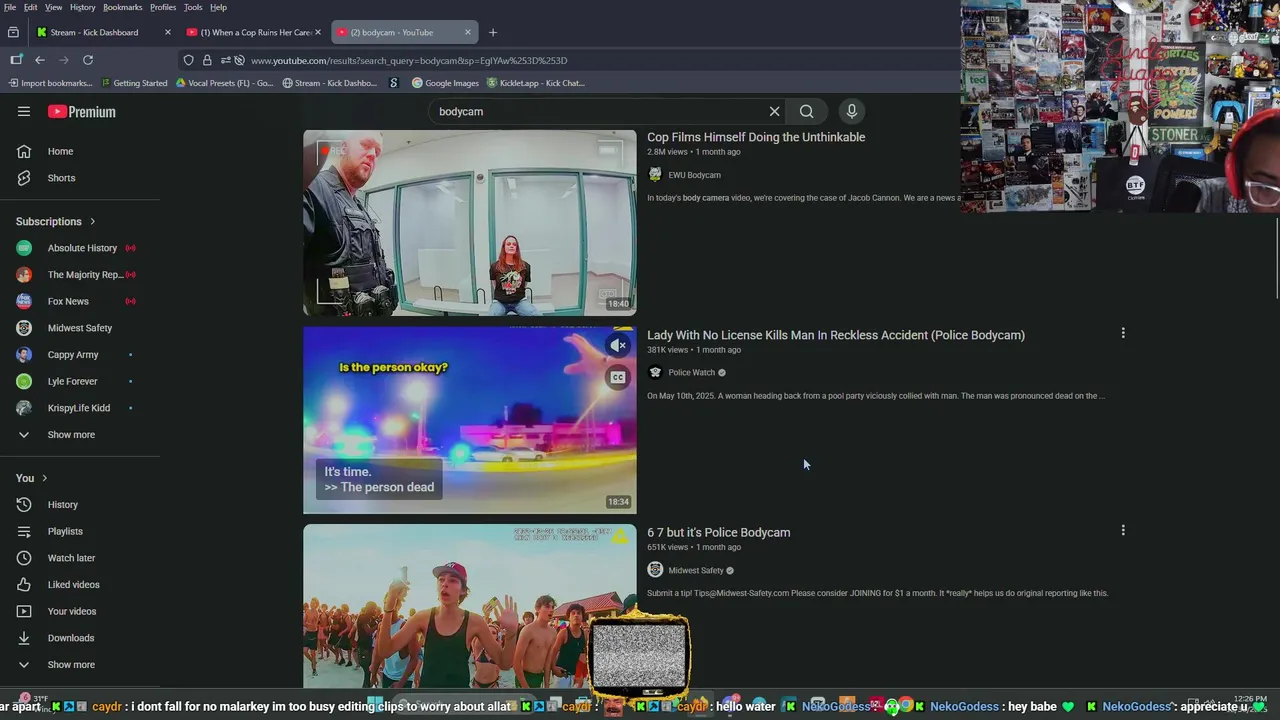
Task: Close the Stream - Kick Dashboard tab
Action: 167,32
